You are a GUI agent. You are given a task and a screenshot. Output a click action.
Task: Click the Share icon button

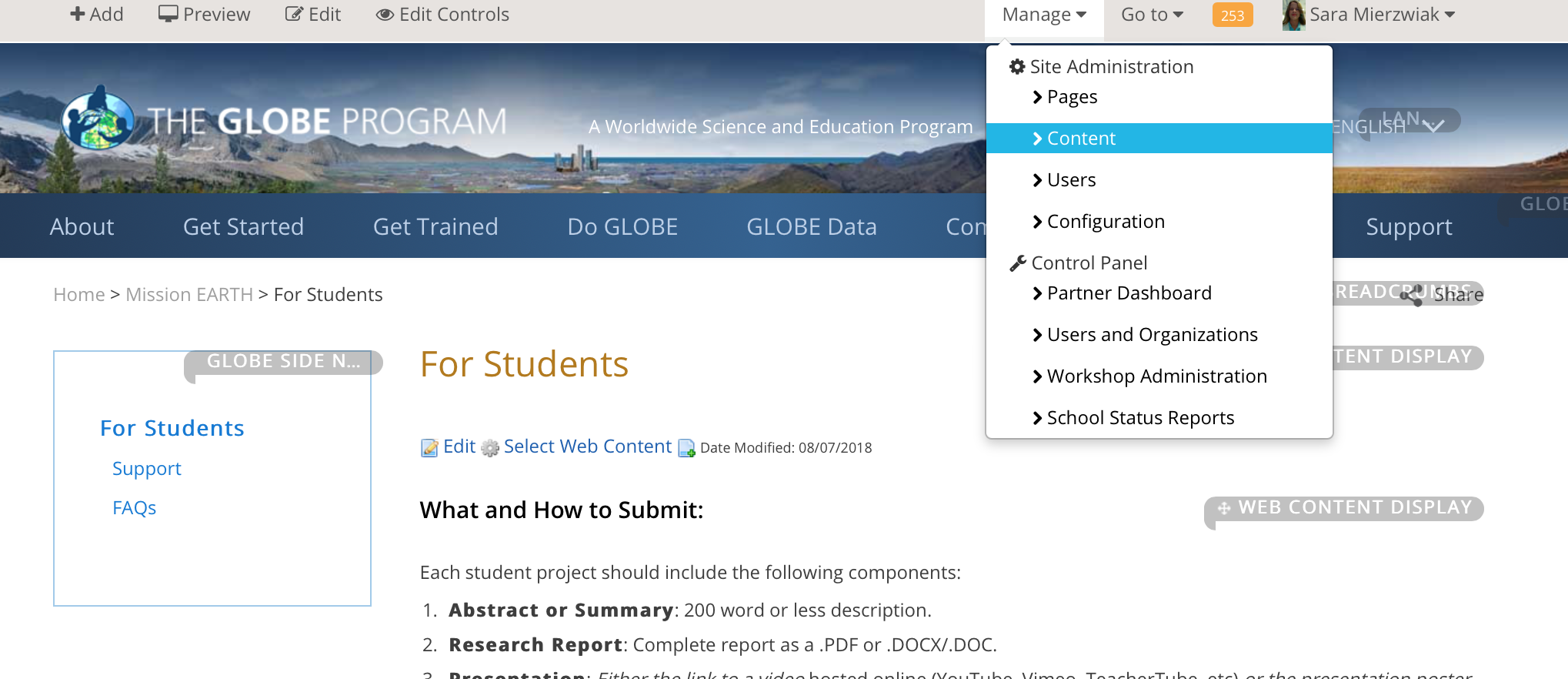[x=1413, y=295]
